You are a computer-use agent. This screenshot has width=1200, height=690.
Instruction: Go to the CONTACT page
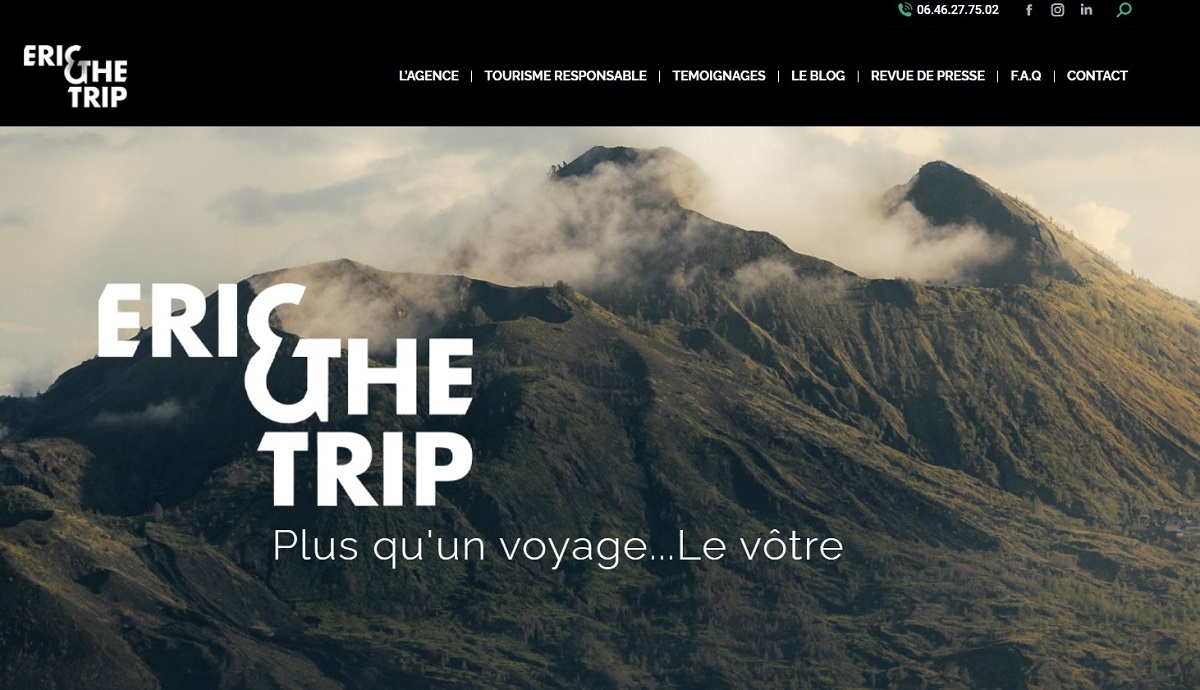[1097, 76]
